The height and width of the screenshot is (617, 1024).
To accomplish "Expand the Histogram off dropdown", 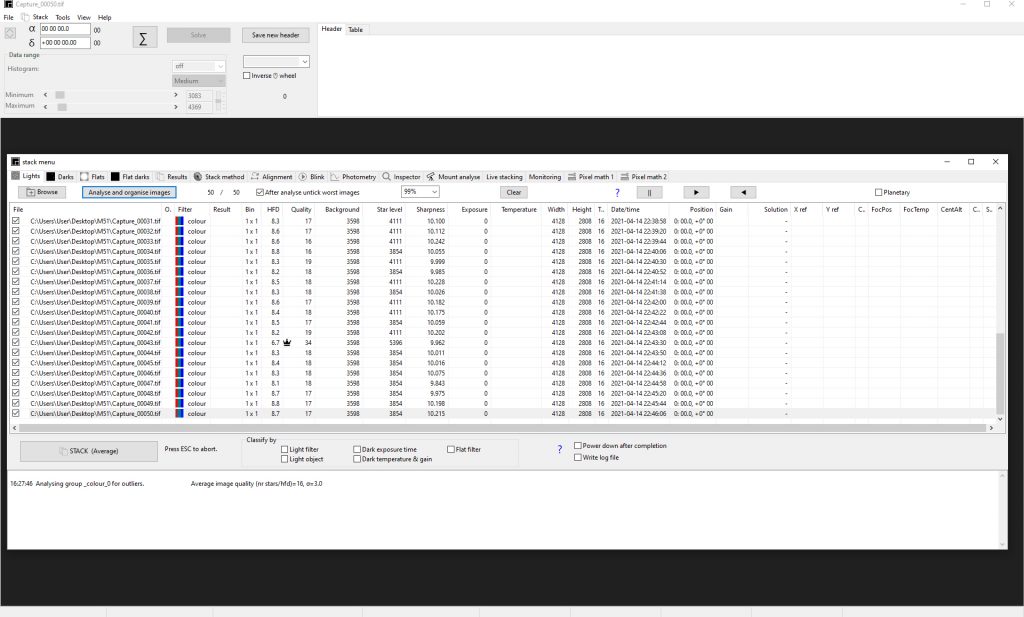I will tap(199, 66).
